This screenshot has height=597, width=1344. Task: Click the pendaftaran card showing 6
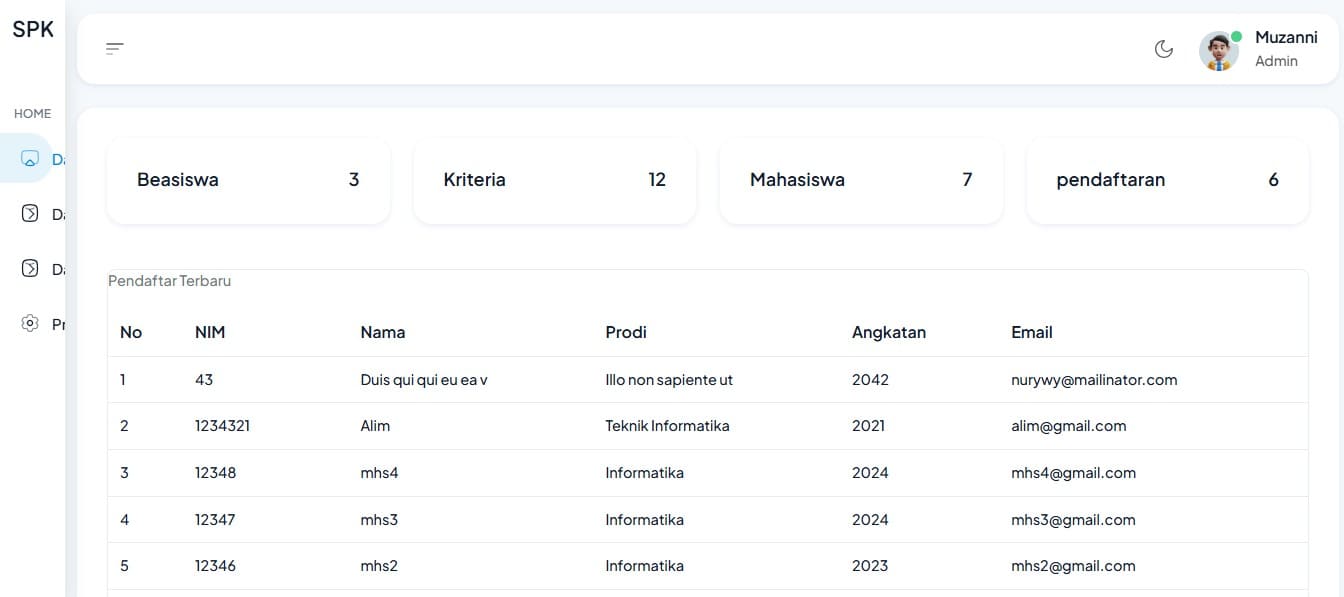(x=1167, y=181)
